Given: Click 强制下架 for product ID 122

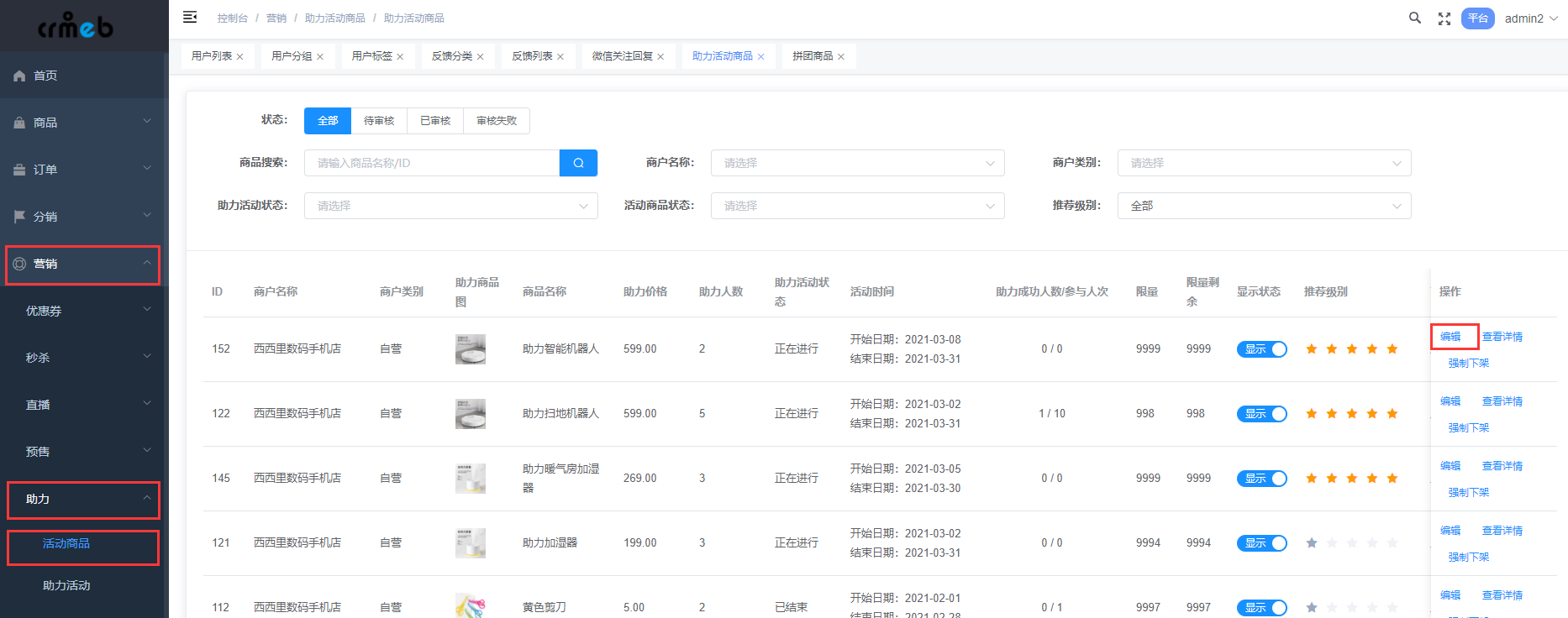Looking at the screenshot, I should point(1468,428).
